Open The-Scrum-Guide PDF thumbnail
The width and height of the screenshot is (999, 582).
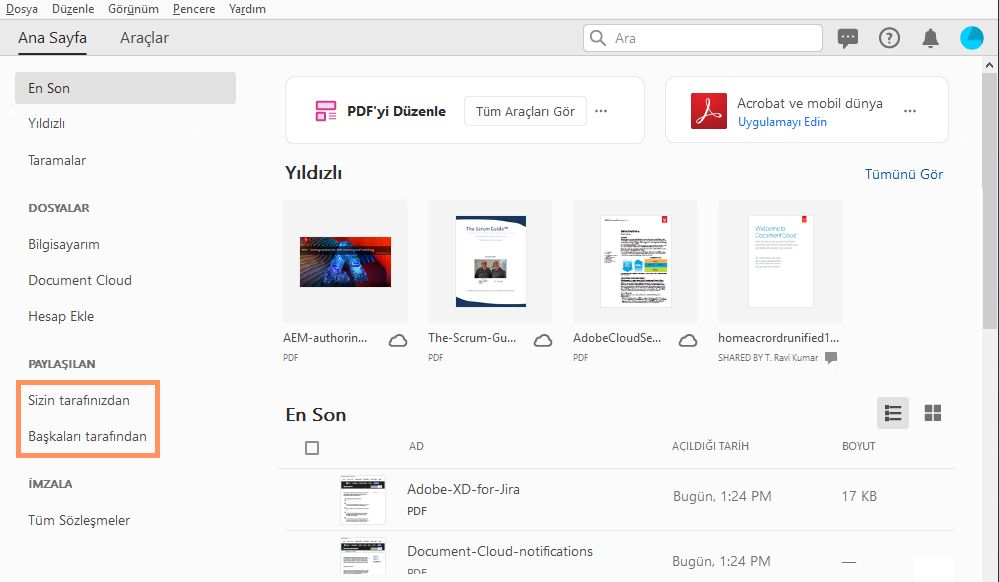[491, 261]
